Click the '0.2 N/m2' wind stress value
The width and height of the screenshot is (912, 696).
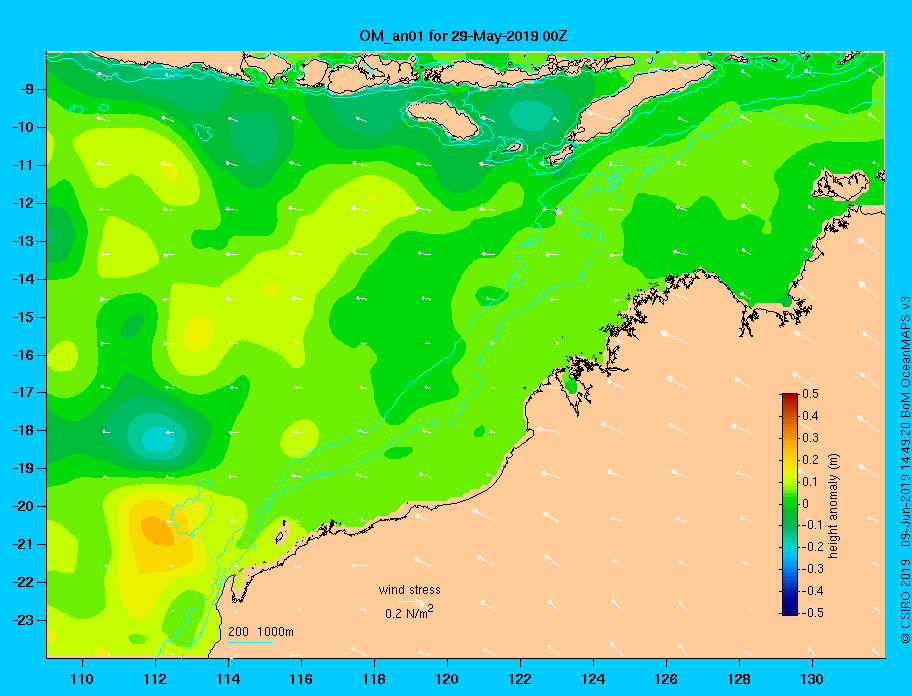[x=409, y=613]
